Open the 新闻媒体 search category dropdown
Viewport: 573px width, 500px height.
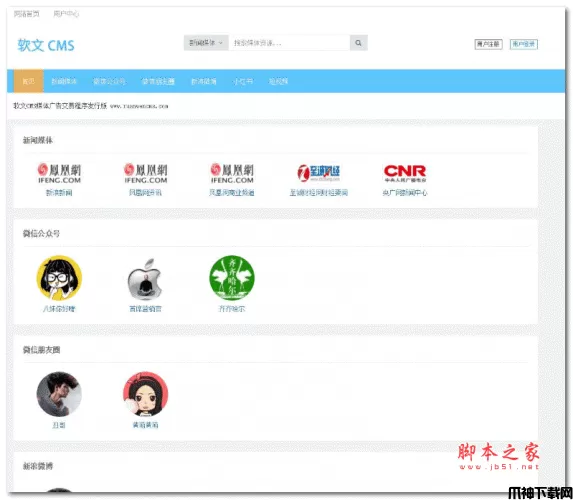[x=206, y=43]
